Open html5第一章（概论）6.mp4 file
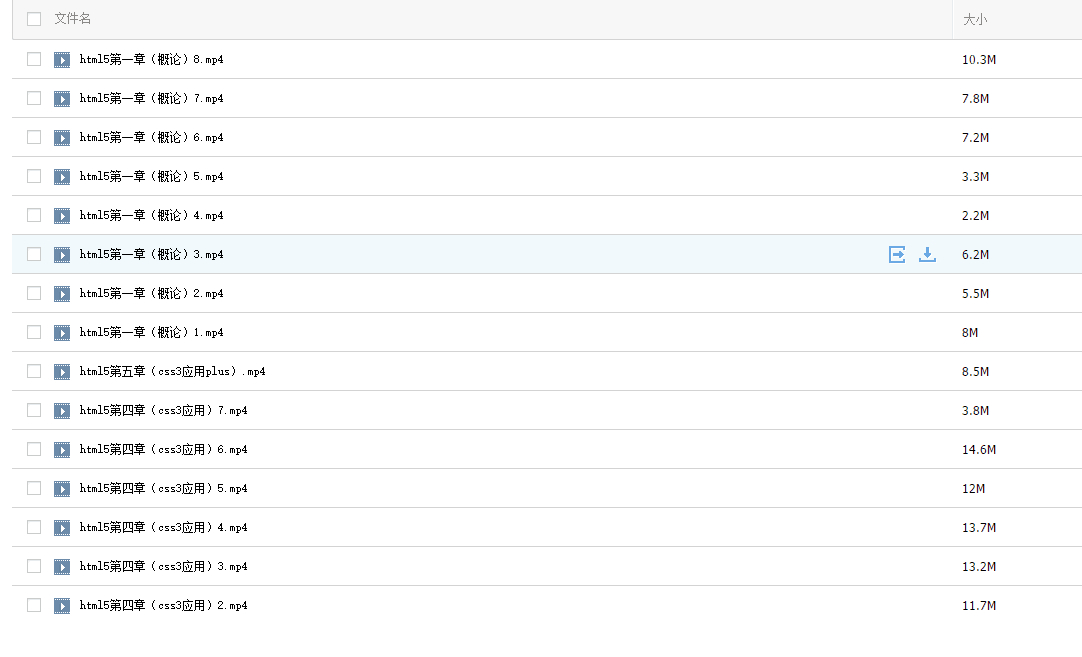The height and width of the screenshot is (657, 1082). tap(151, 138)
